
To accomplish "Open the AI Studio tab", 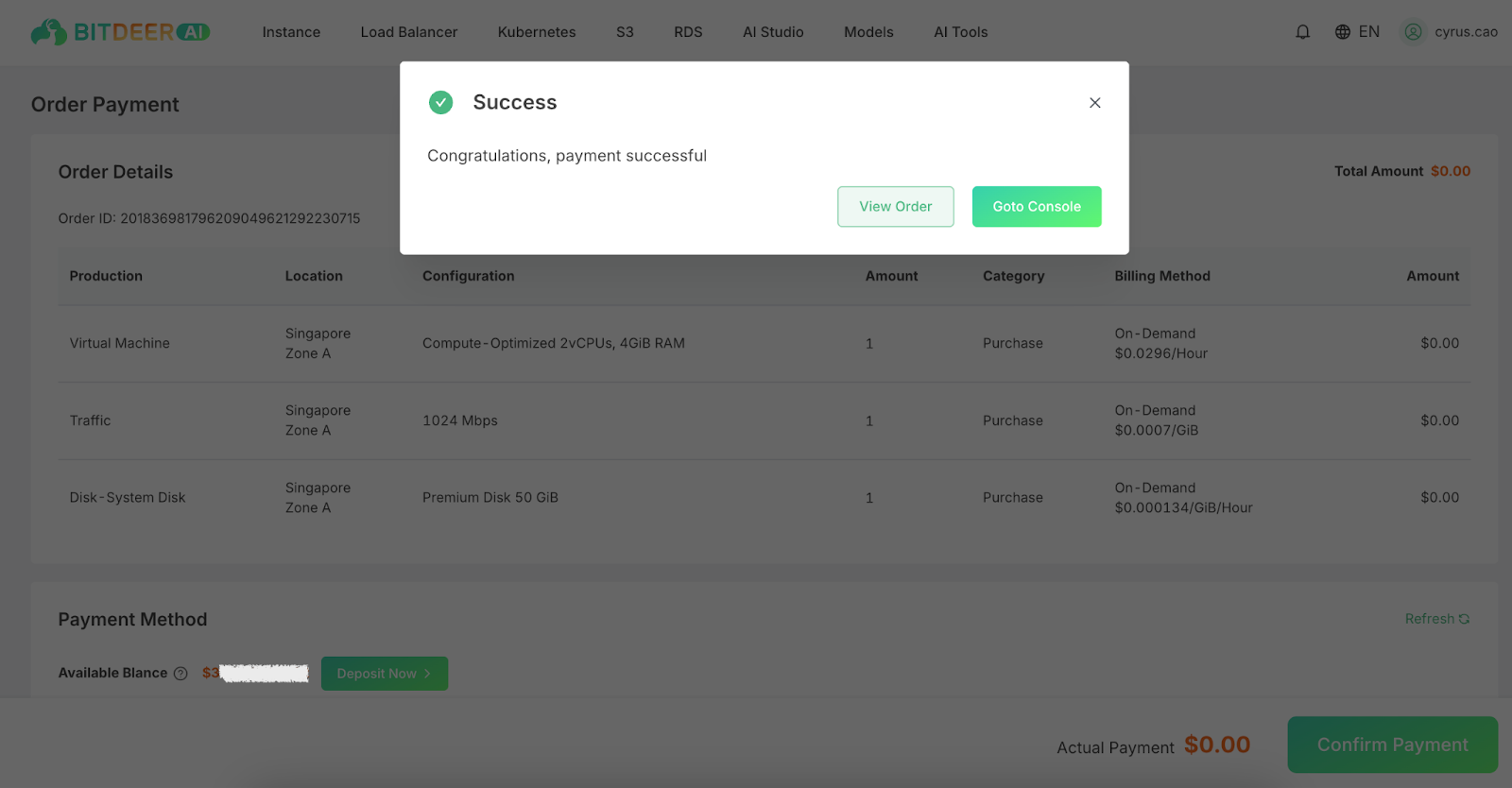I will pyautogui.click(x=773, y=32).
